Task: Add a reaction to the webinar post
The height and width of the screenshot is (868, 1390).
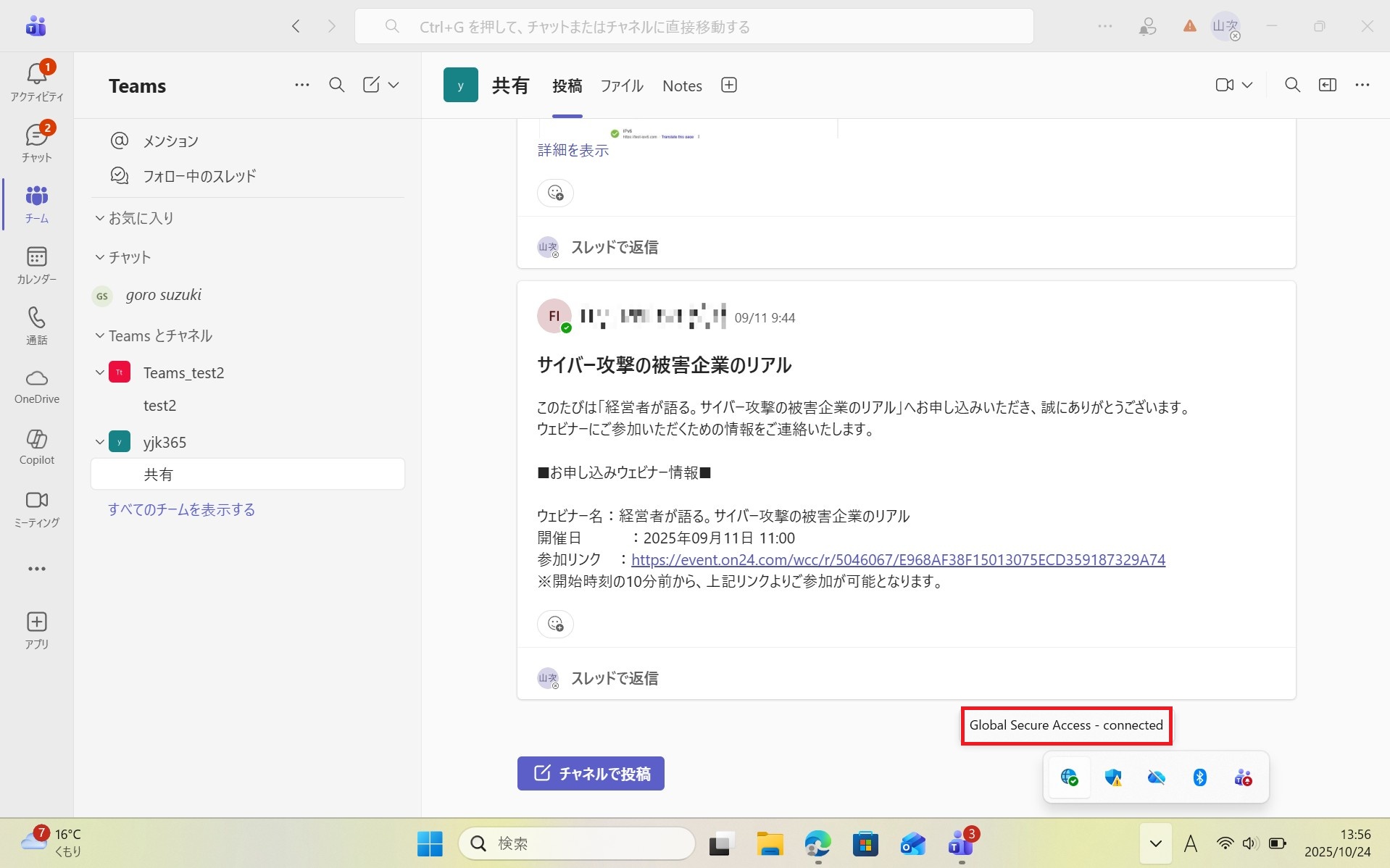Action: (x=555, y=624)
